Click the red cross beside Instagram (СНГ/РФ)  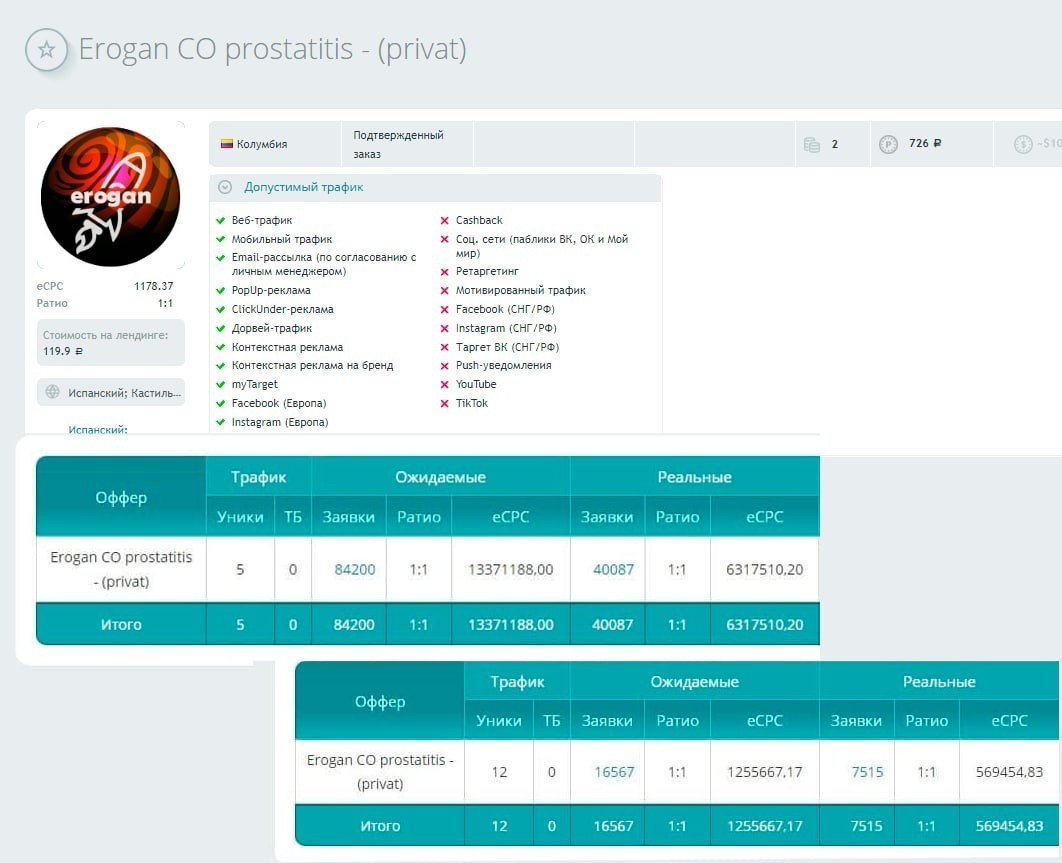click(x=444, y=329)
